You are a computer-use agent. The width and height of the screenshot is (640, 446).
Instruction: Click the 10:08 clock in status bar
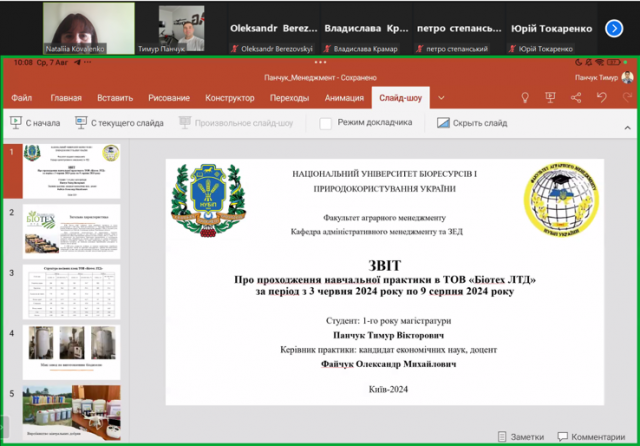click(22, 62)
